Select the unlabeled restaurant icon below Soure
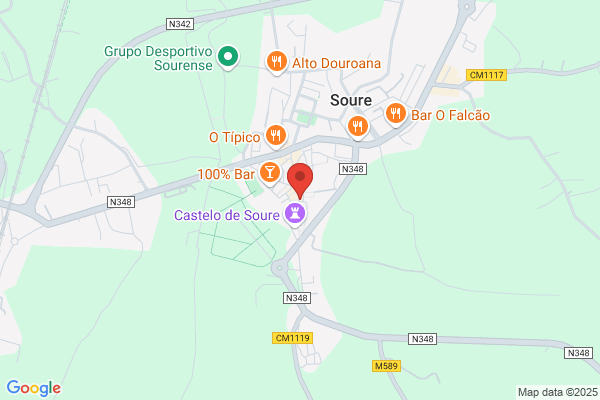Screen dimensions: 600x400 (358, 127)
